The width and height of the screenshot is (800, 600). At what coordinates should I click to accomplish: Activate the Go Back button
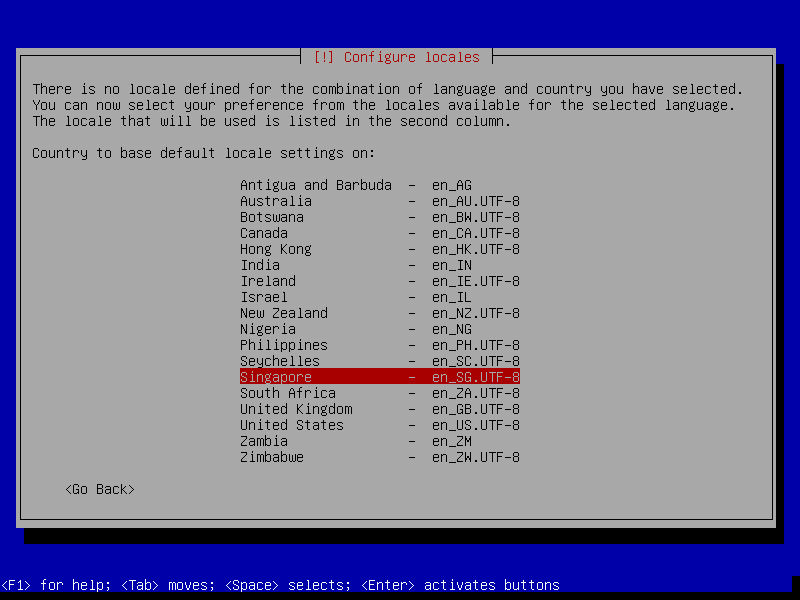100,489
